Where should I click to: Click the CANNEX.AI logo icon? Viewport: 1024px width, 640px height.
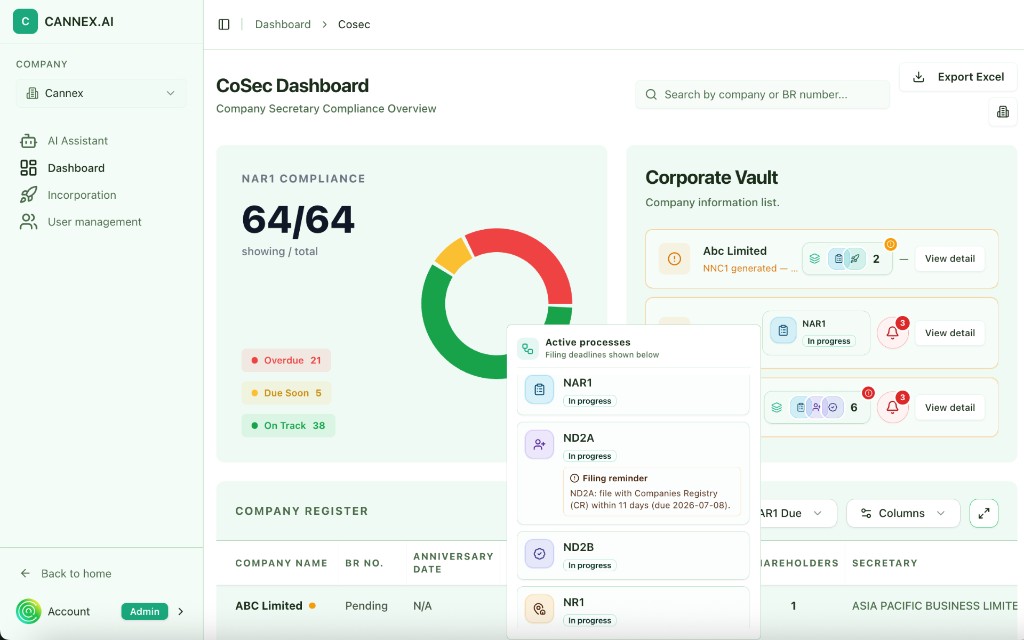pos(25,21)
